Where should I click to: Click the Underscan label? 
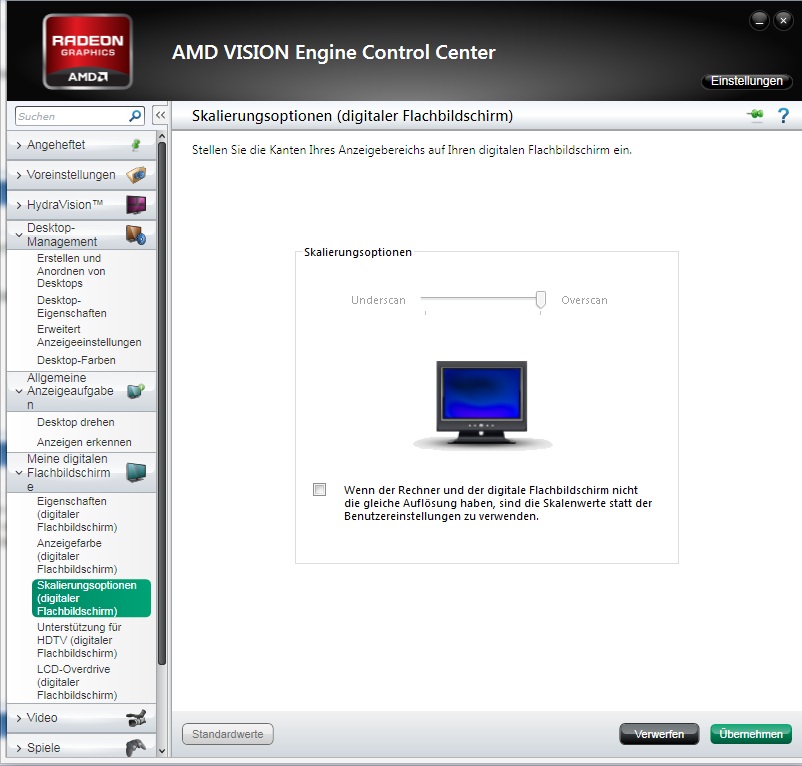[378, 300]
